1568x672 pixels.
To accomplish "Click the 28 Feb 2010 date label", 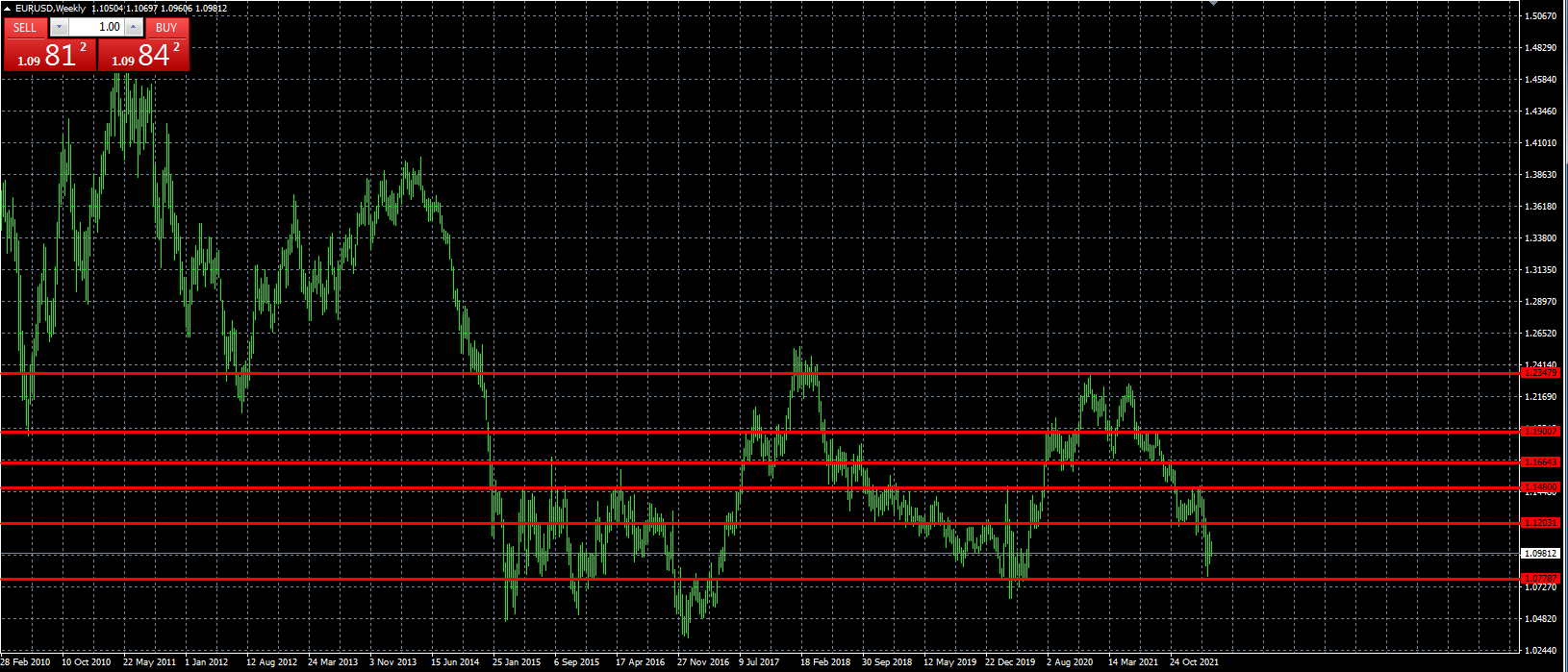I will pyautogui.click(x=26, y=662).
